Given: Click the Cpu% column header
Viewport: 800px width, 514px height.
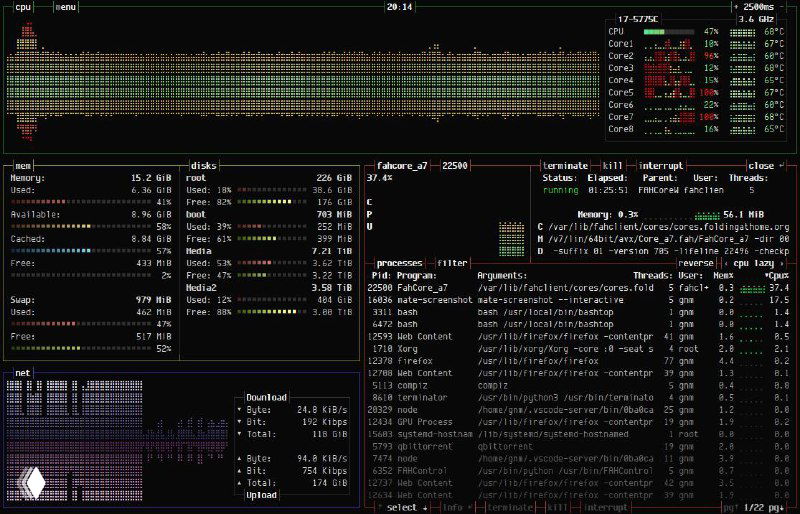Looking at the screenshot, I should pyautogui.click(x=777, y=276).
